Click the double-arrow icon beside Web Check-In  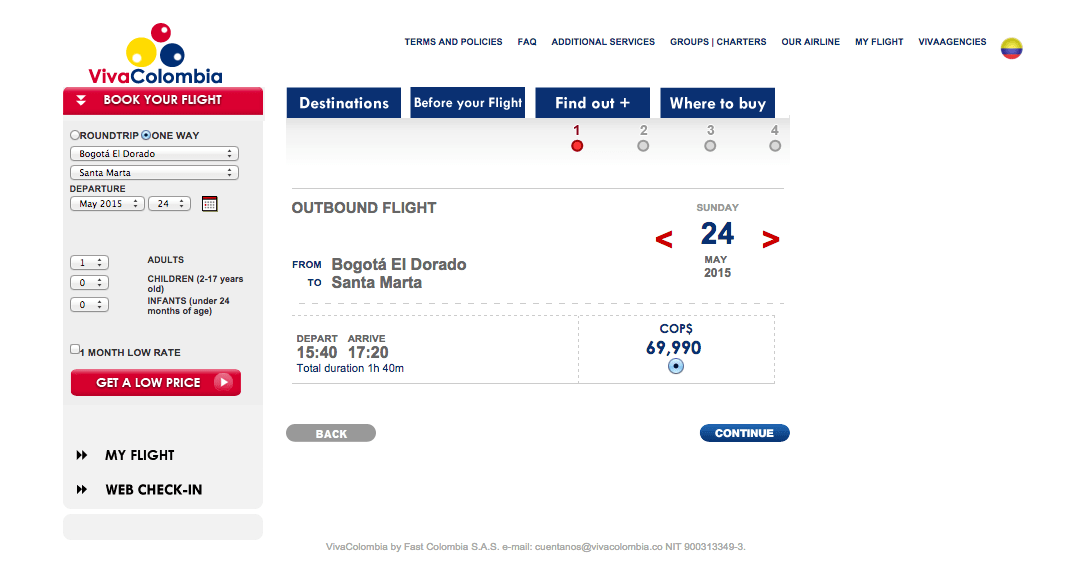(x=82, y=489)
